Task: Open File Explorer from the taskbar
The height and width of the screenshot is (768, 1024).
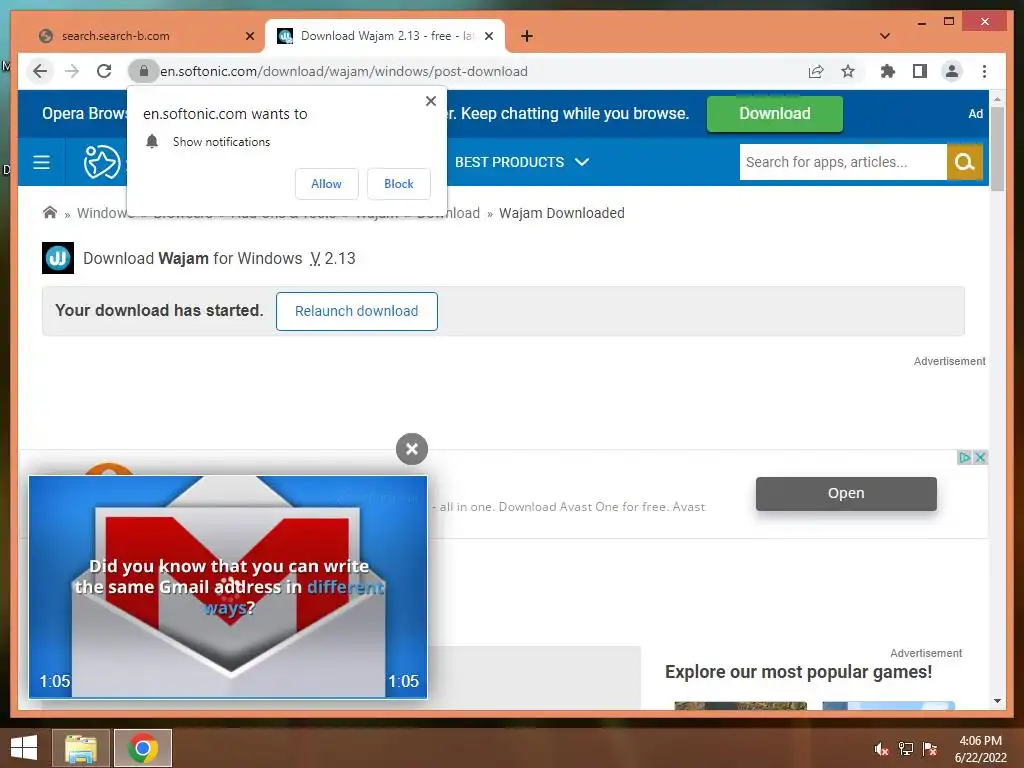Action: click(81, 748)
